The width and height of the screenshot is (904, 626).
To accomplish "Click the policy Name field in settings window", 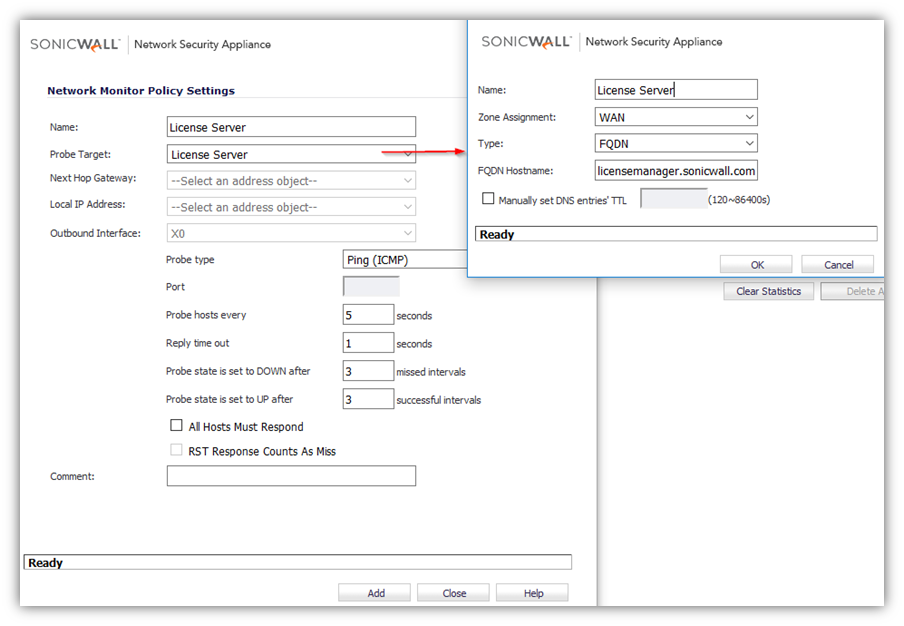I will click(291, 127).
